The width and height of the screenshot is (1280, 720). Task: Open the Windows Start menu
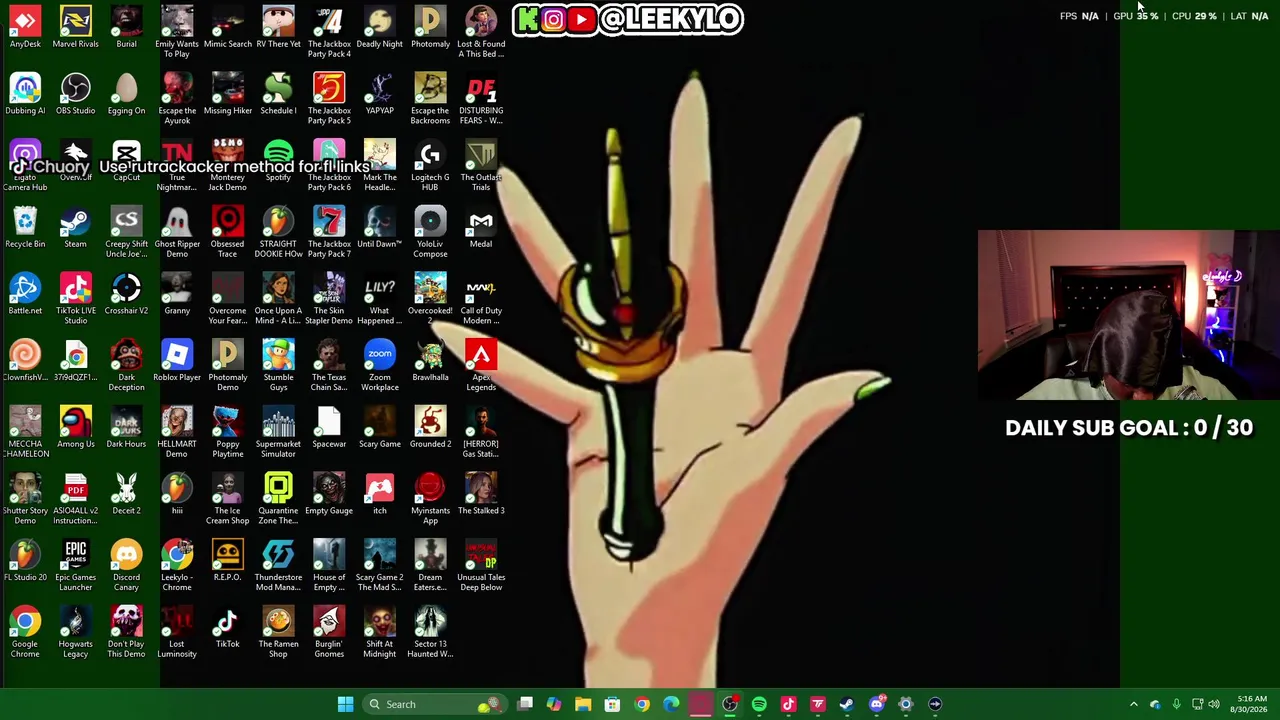coord(345,704)
